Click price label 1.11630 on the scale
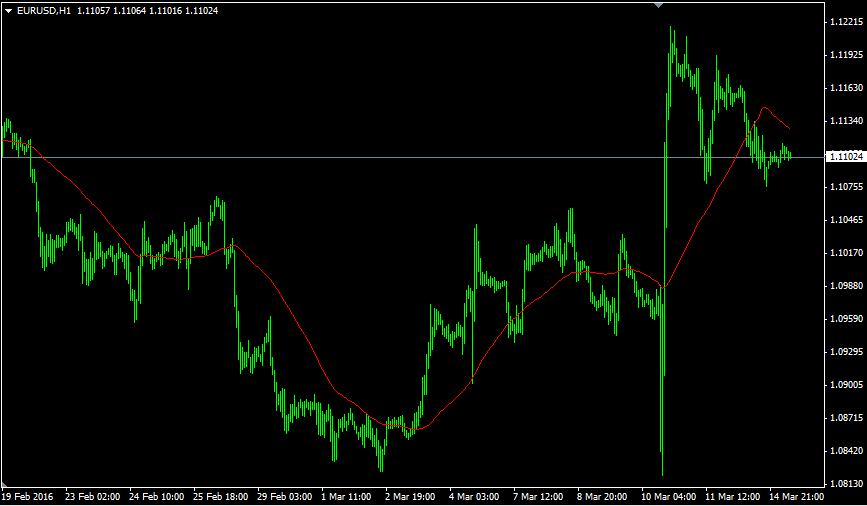Image resolution: width=867 pixels, height=506 pixels. (x=847, y=88)
